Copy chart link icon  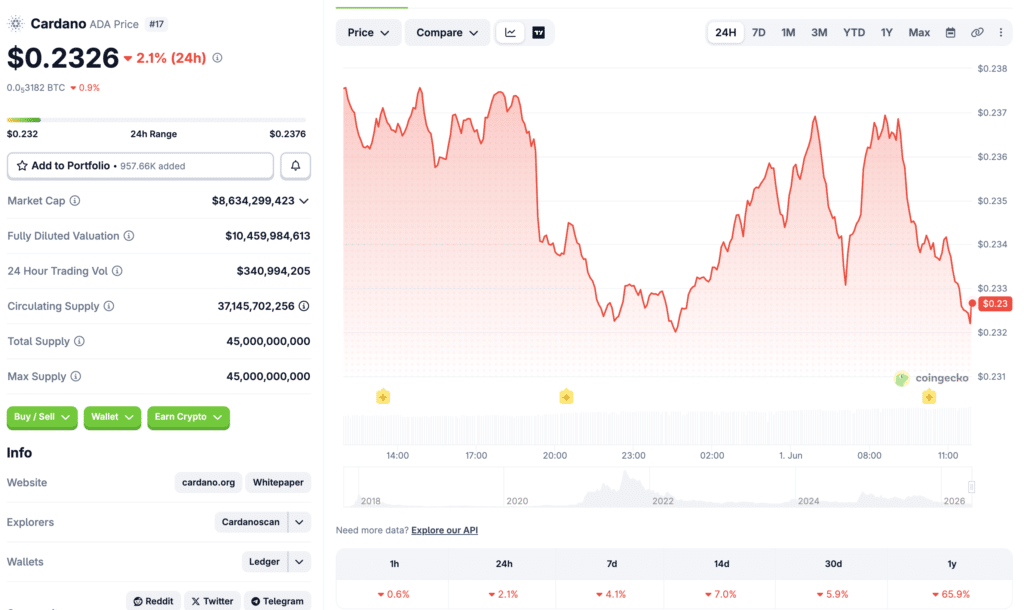point(977,33)
